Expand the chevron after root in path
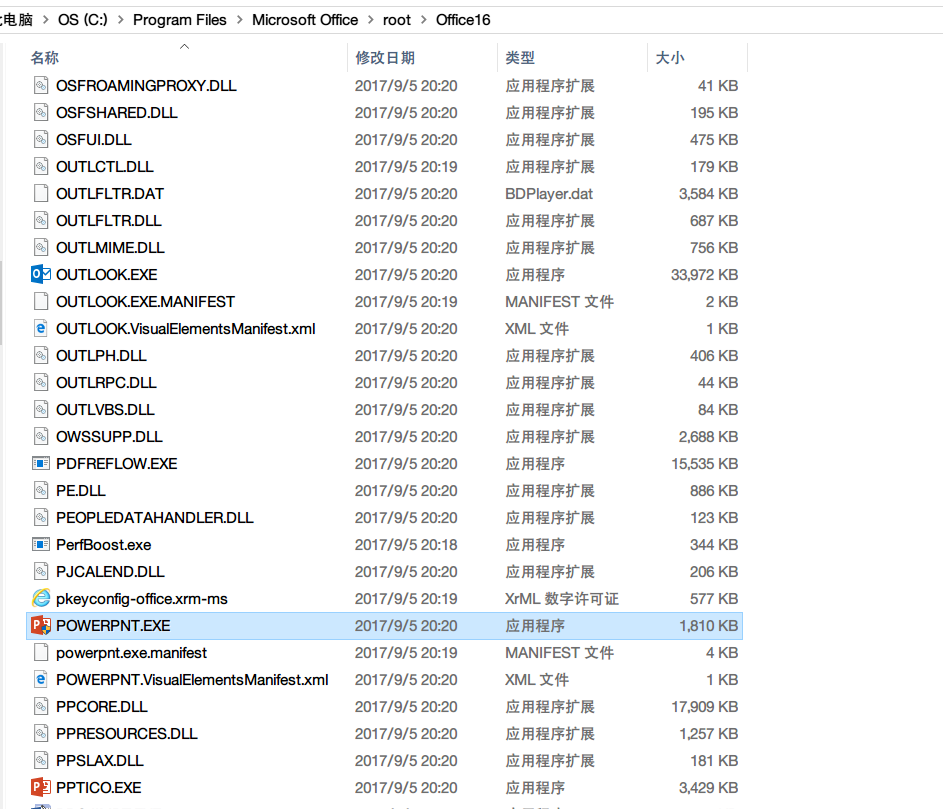Viewport: 943px width, 809px height. 423,20
